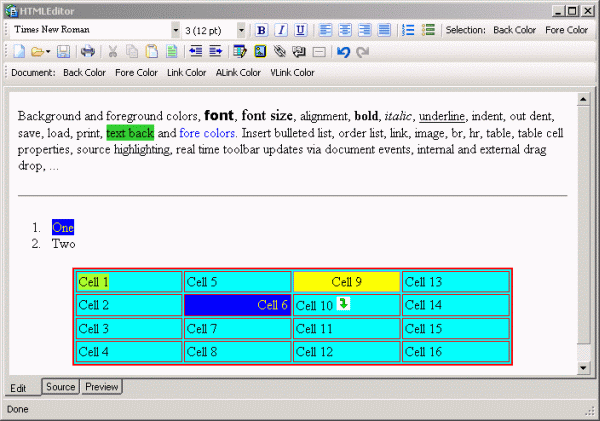Align text left
Screen dimensions: 600x421
326,30
